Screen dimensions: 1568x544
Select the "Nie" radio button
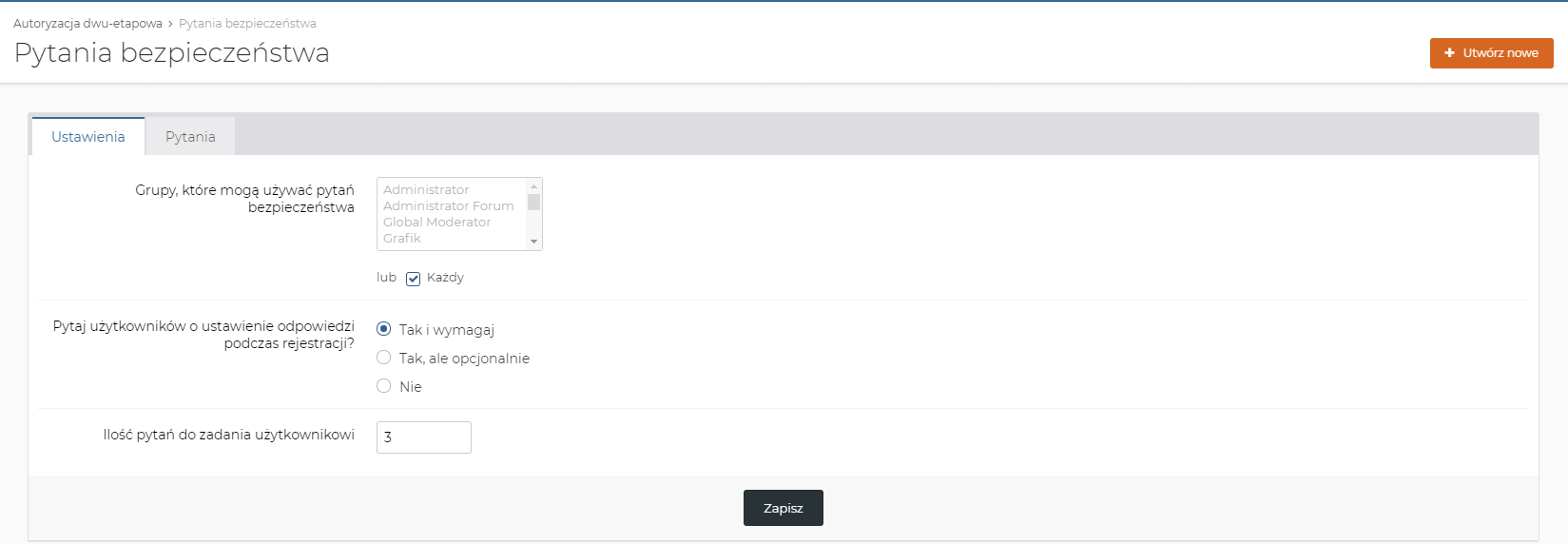click(x=384, y=386)
